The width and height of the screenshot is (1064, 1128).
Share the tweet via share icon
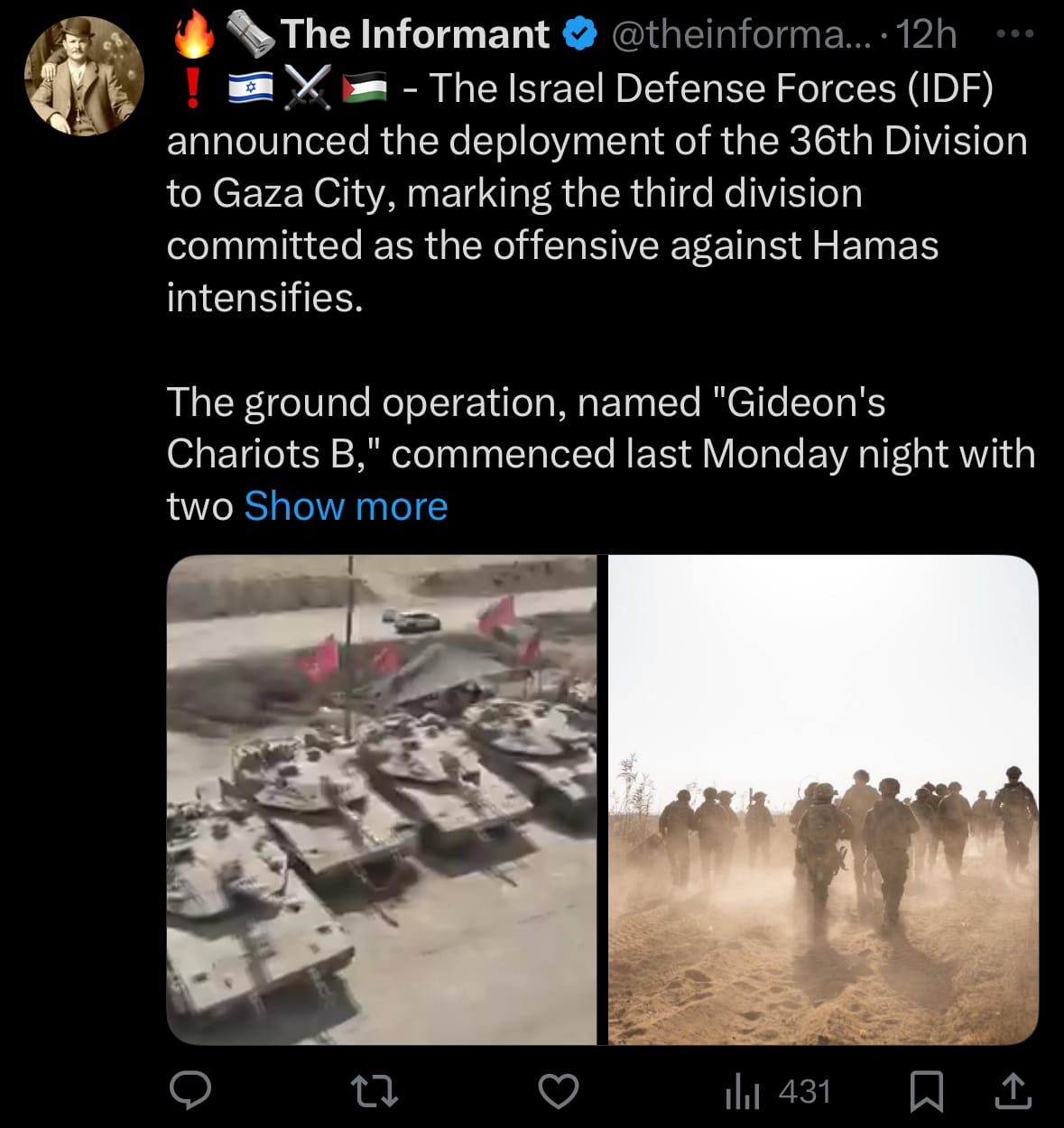[x=1013, y=1090]
